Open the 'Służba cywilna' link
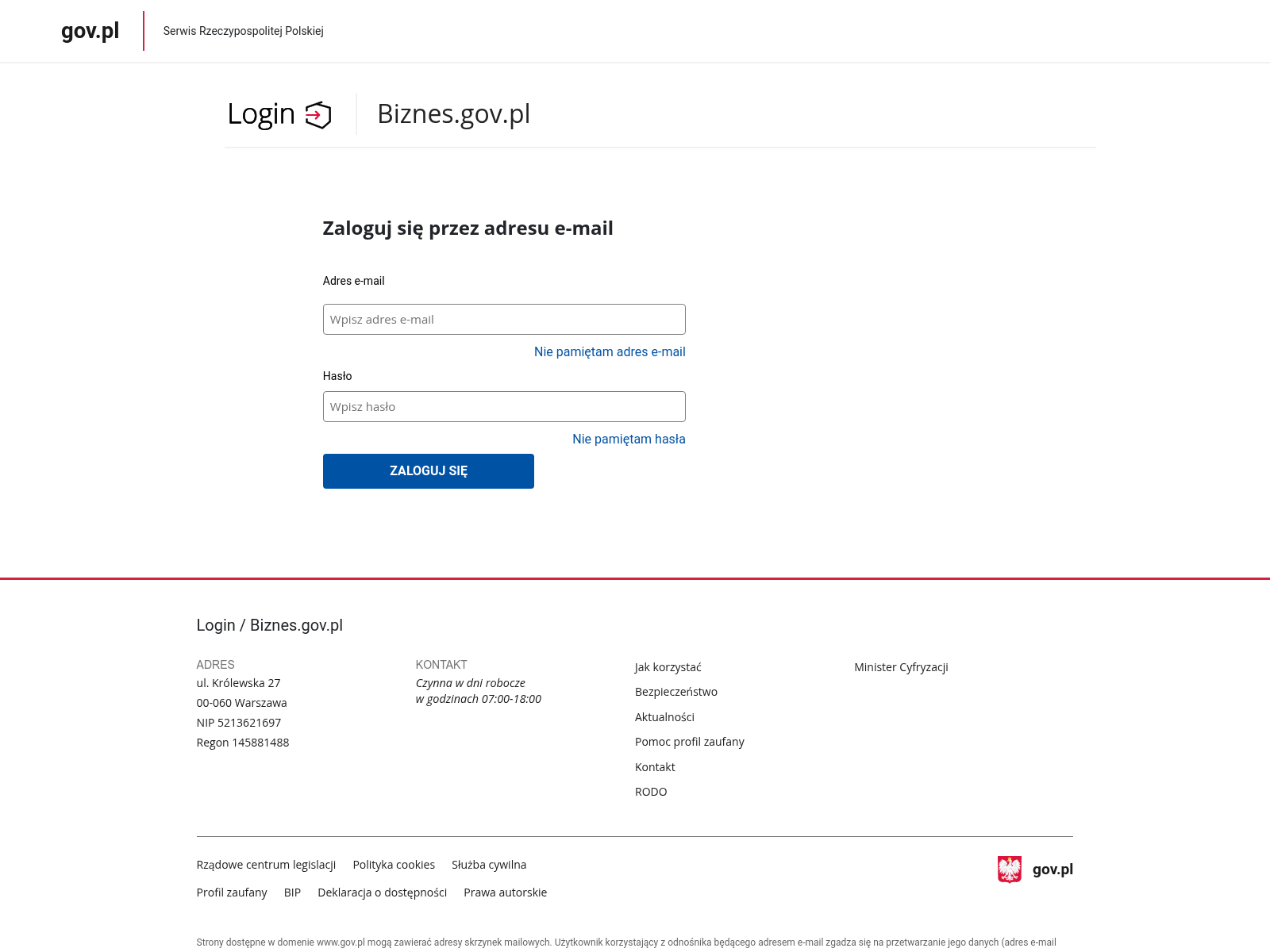Viewport: 1270px width, 952px height. click(x=489, y=865)
